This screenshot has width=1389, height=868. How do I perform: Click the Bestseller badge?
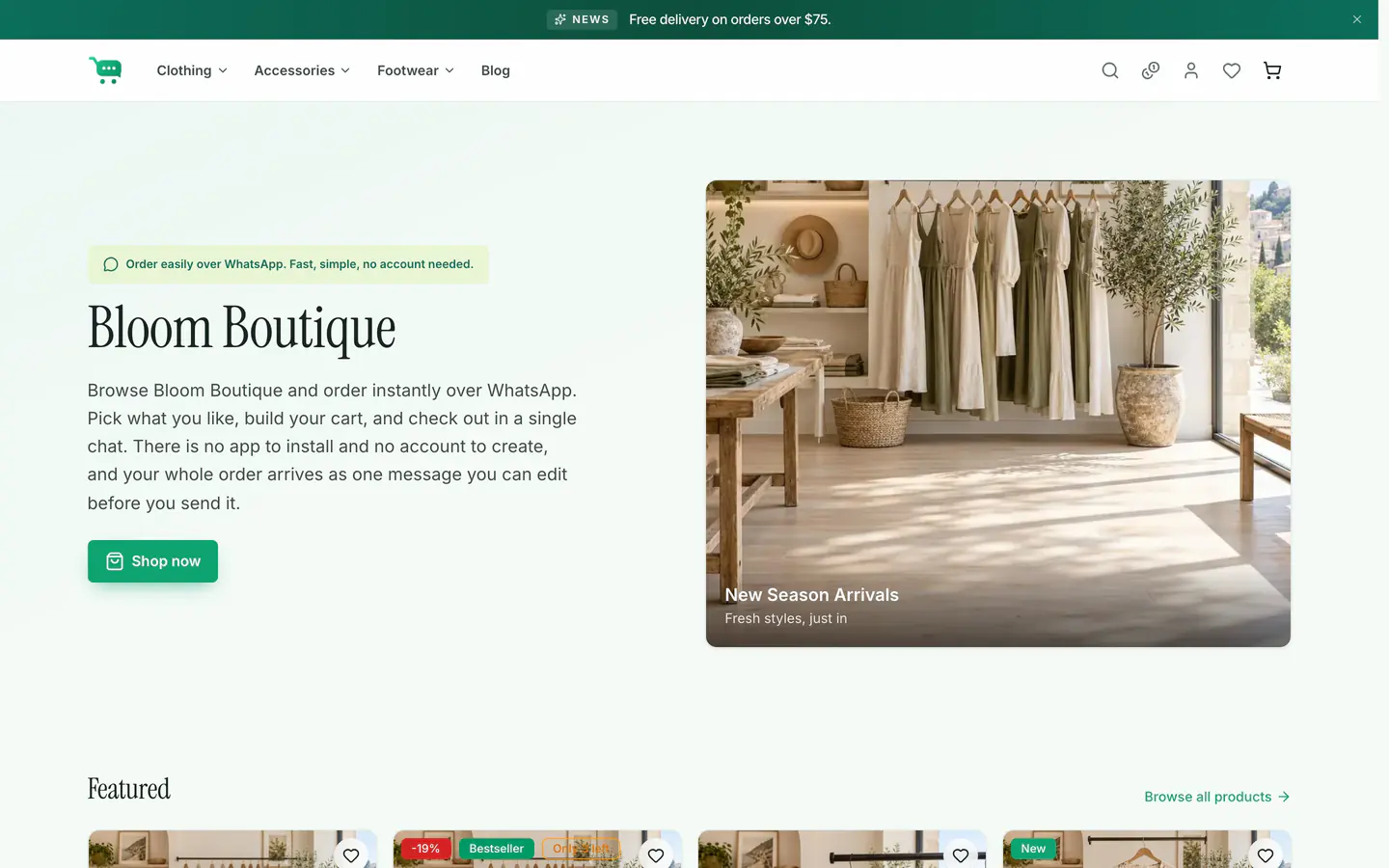497,849
